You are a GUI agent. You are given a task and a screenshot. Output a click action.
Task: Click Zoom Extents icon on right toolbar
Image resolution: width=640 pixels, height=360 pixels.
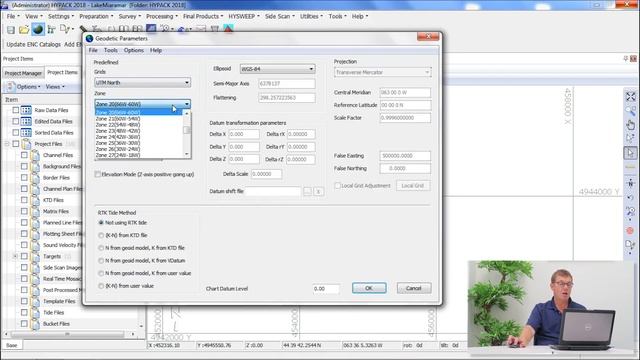point(631,97)
